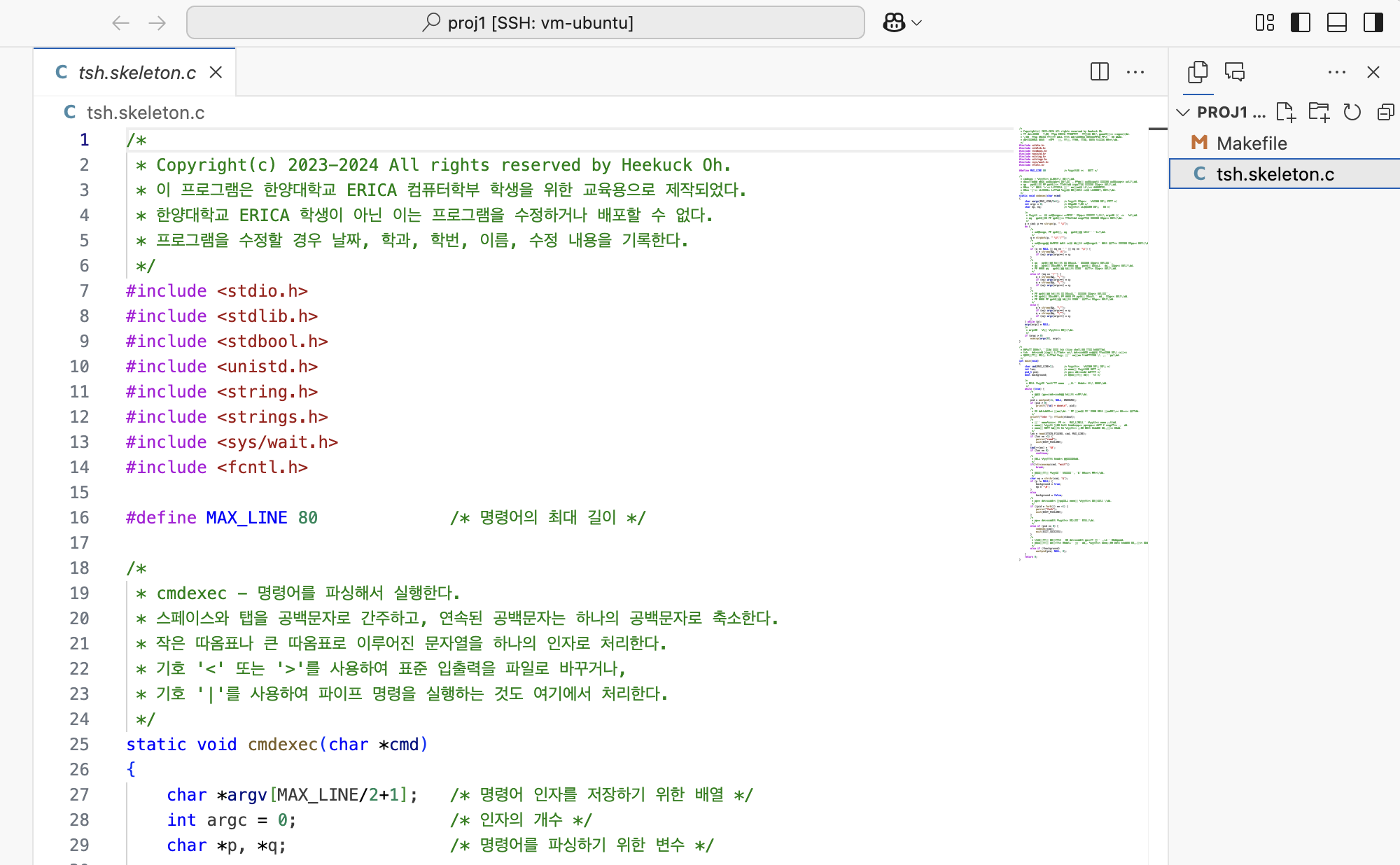This screenshot has height=865, width=1400.
Task: Click line number 16 in gutter
Action: (79, 517)
